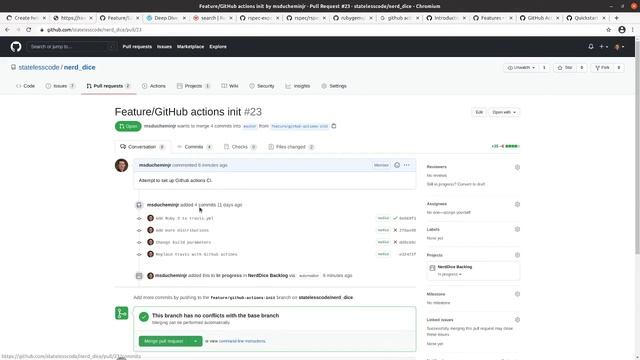Open the Open with dropdown
Image resolution: width=640 pixels, height=360 pixels.
[x=504, y=112]
